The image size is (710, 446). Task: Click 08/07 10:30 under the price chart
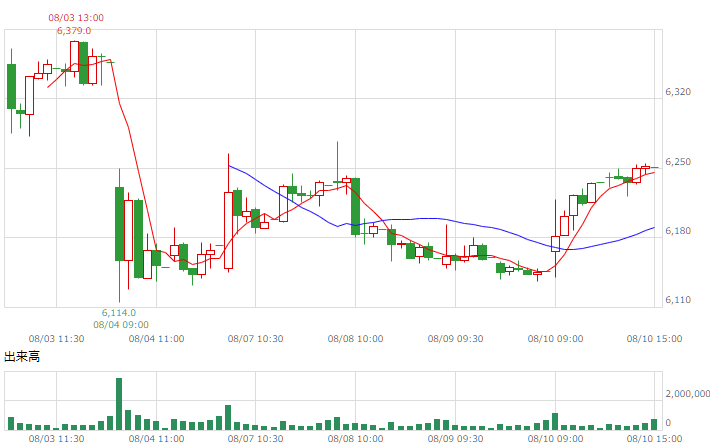pos(255,339)
